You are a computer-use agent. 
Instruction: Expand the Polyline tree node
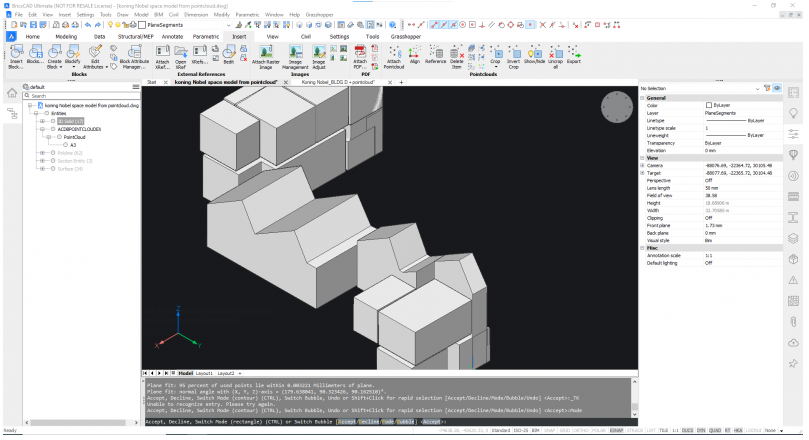point(42,153)
